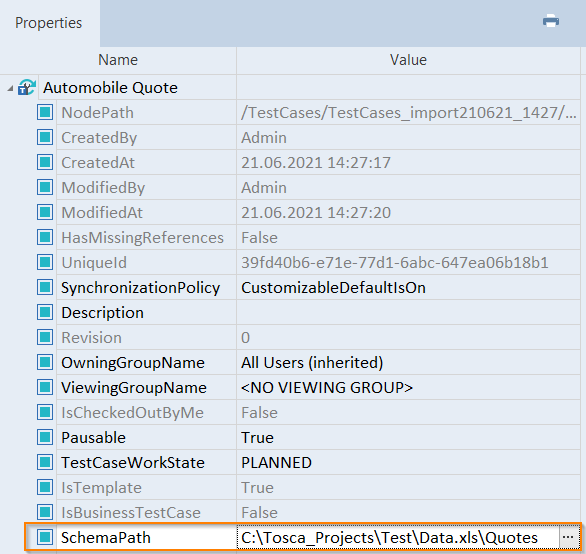Click the teal icon beside TestCaseWorkState

point(45,462)
